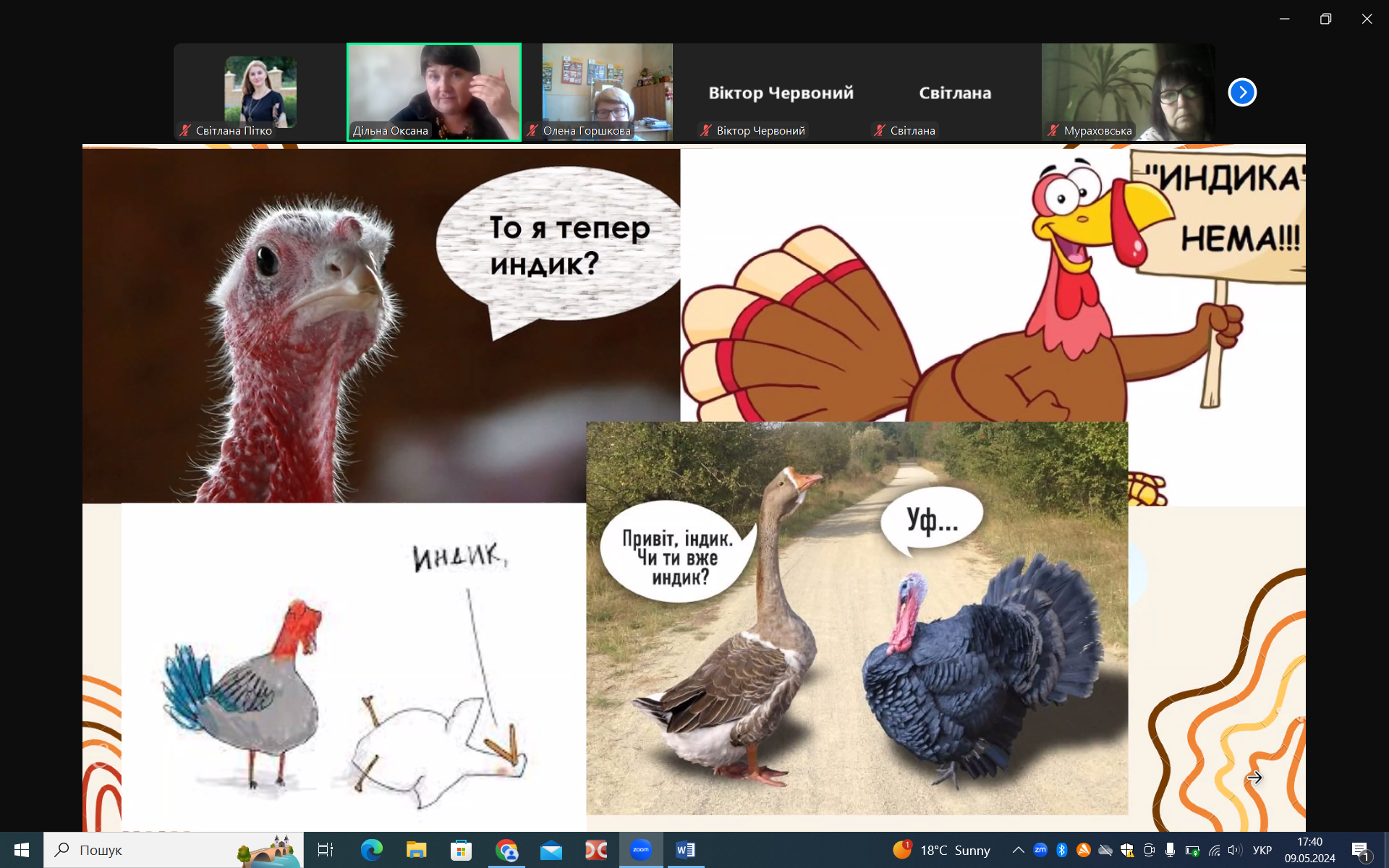Open the volume control in tray
Screen dimensions: 1389x868
click(x=1234, y=850)
